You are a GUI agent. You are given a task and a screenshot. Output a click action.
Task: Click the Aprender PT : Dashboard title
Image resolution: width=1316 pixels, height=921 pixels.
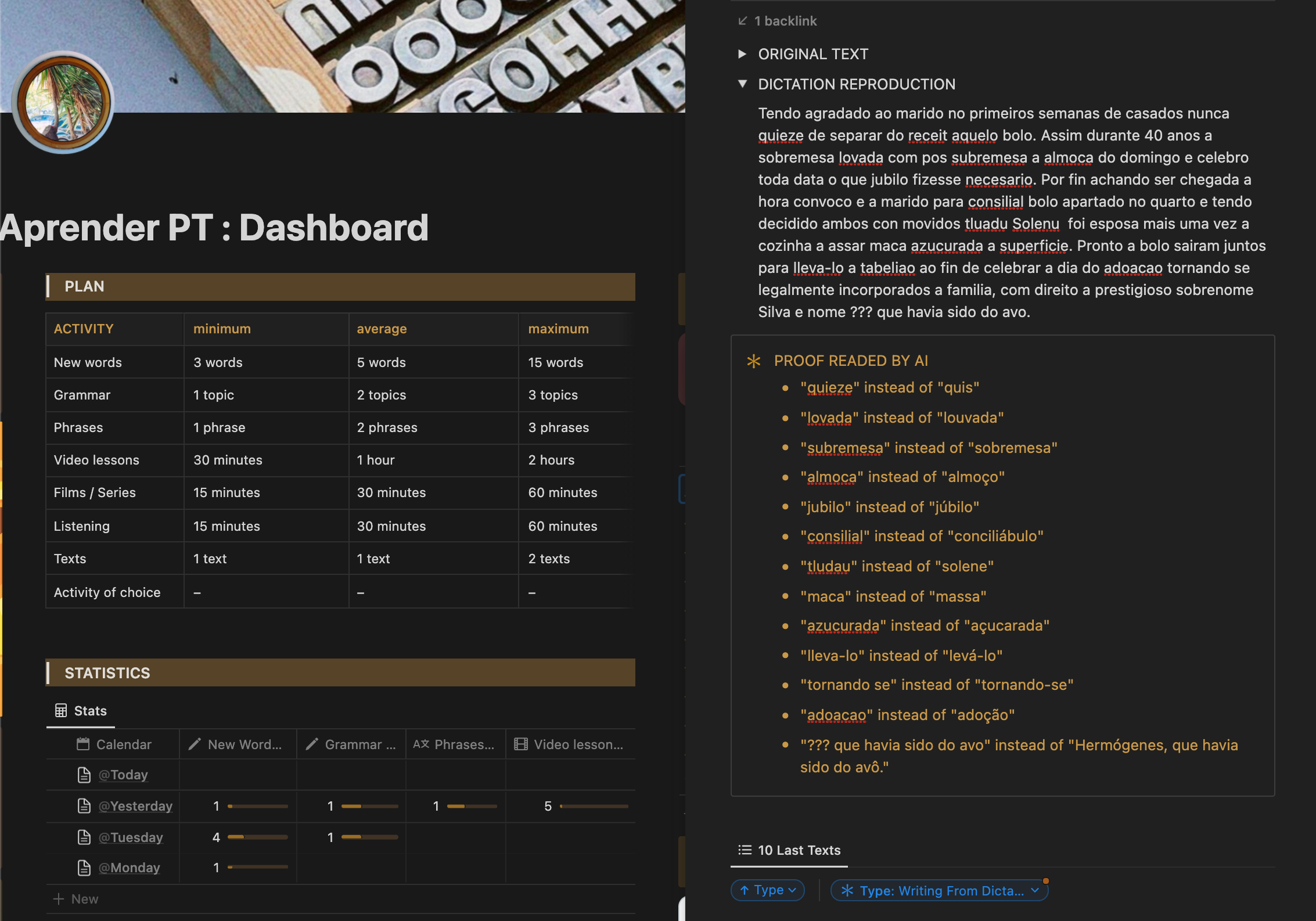coord(214,228)
